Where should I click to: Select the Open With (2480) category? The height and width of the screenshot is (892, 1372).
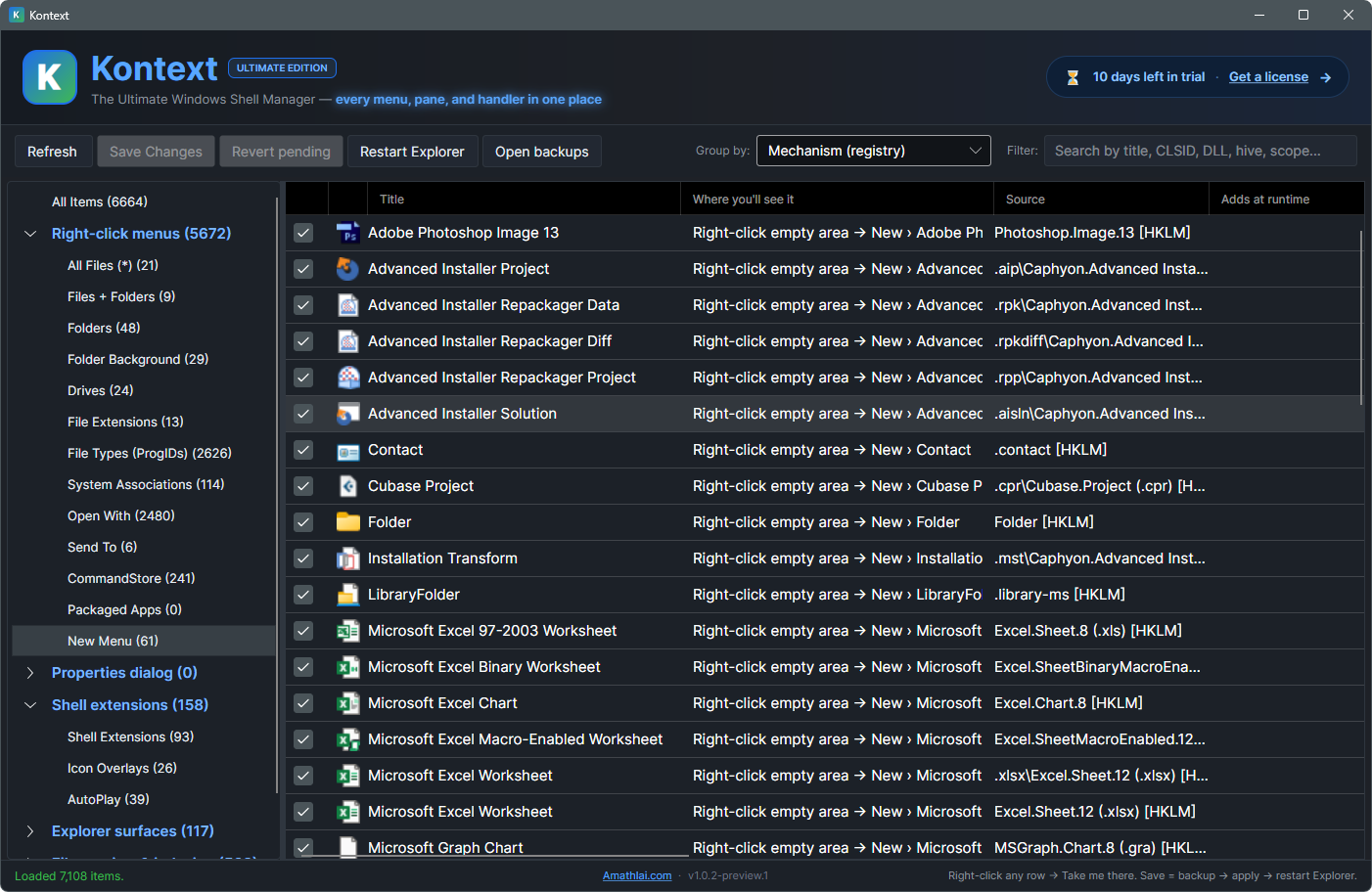pos(121,515)
